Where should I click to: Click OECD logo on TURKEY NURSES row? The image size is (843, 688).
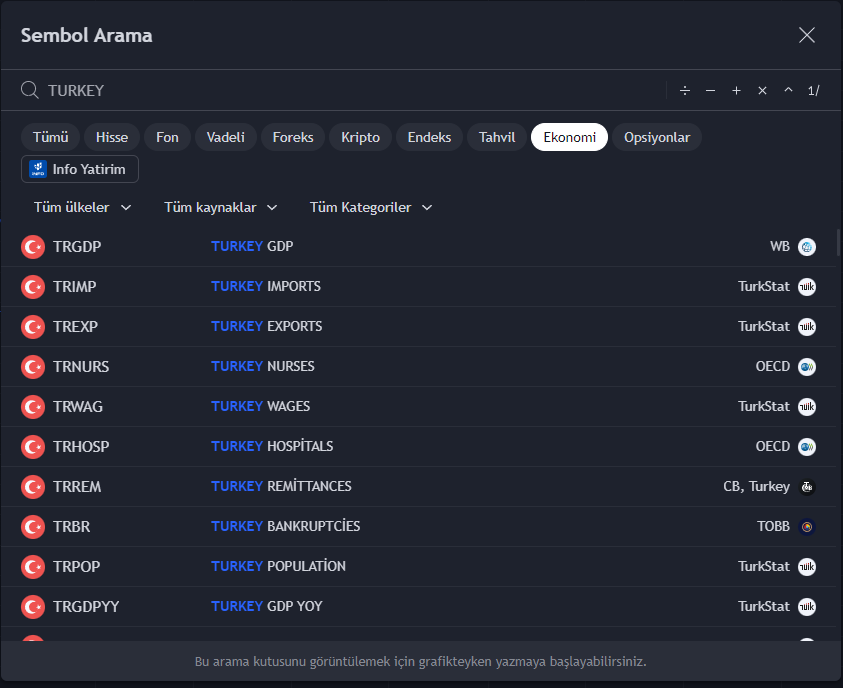click(x=806, y=367)
